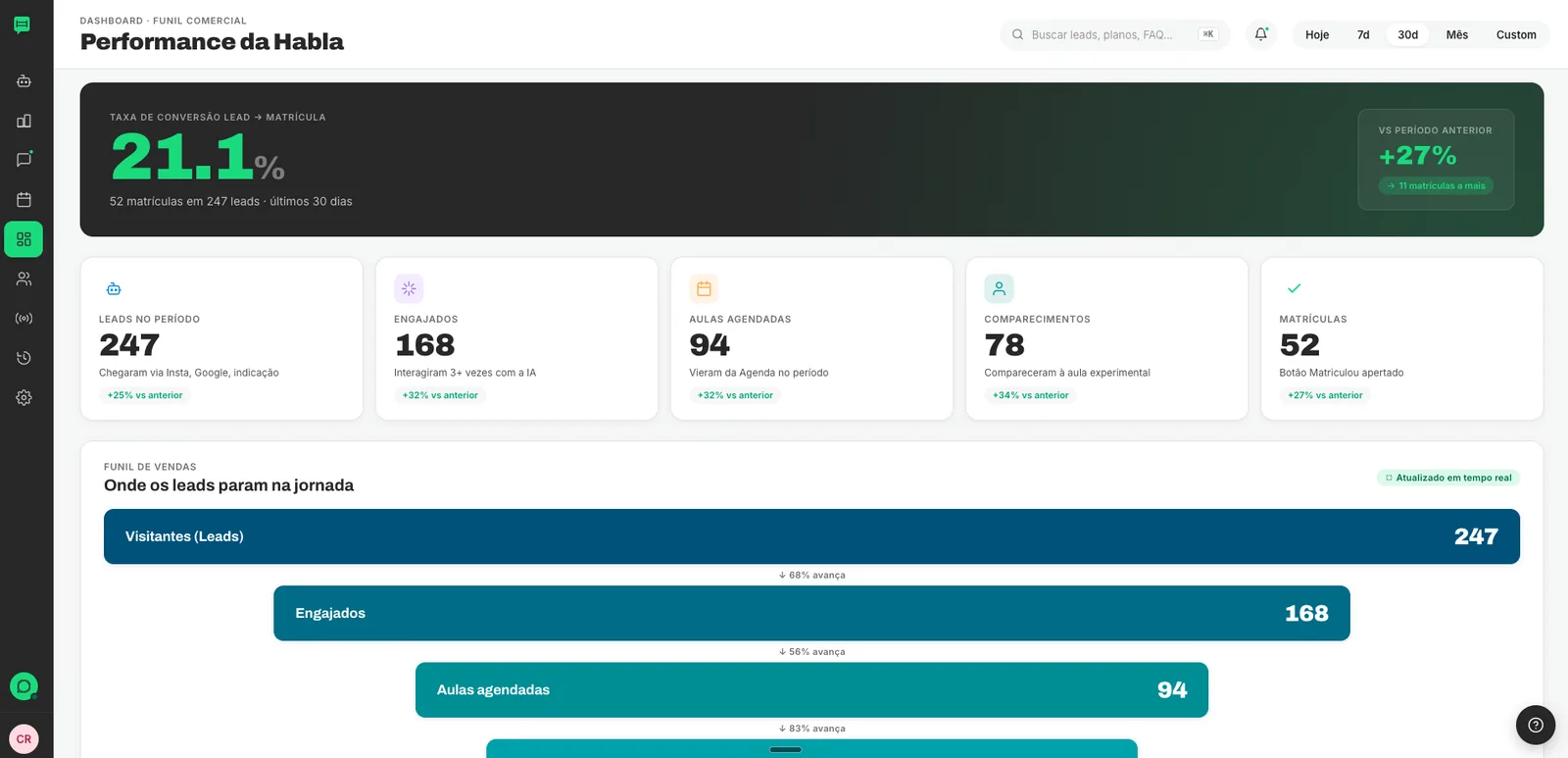The height and width of the screenshot is (758, 1568).
Task: Click the 11 matrículas a mais pill
Action: 1436,185
